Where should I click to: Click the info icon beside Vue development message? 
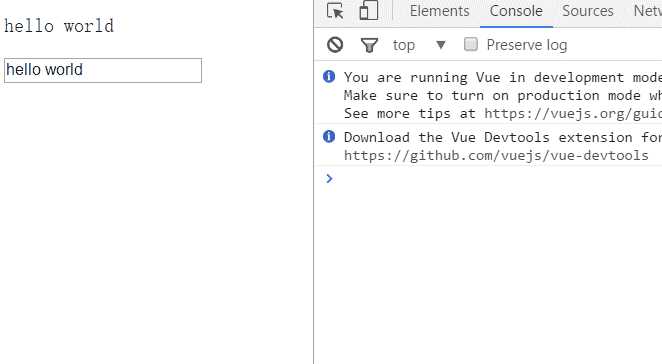[329, 76]
